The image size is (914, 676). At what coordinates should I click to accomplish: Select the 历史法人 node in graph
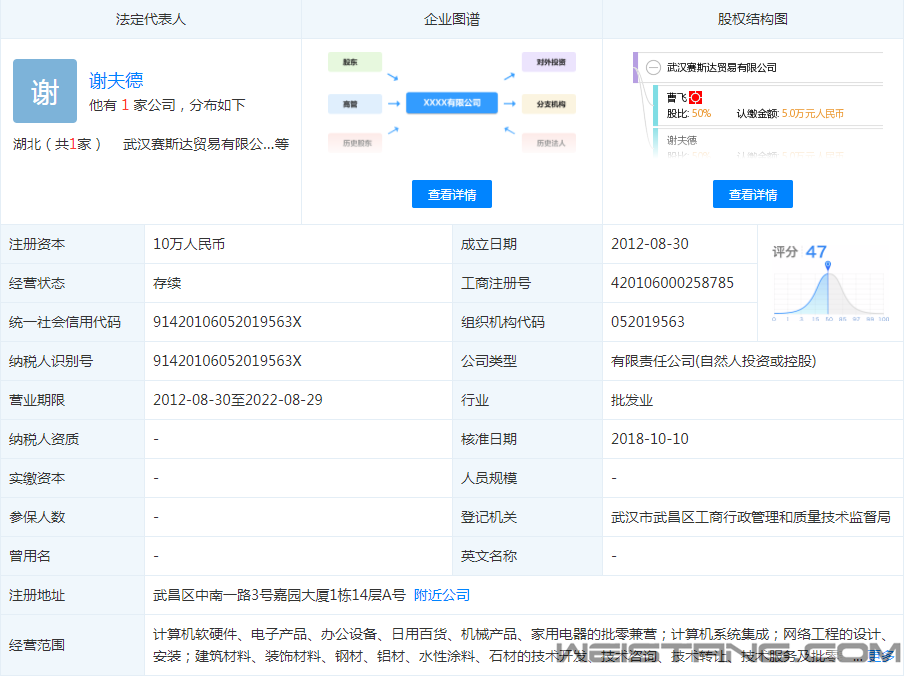549,143
